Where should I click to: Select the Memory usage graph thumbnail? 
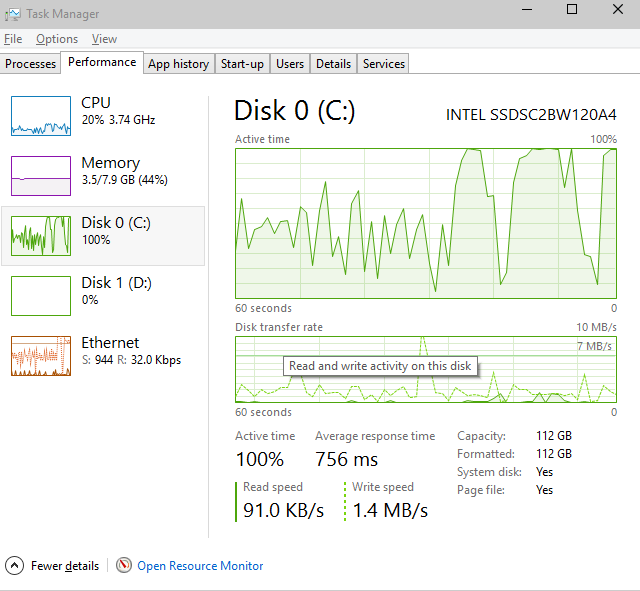click(41, 176)
